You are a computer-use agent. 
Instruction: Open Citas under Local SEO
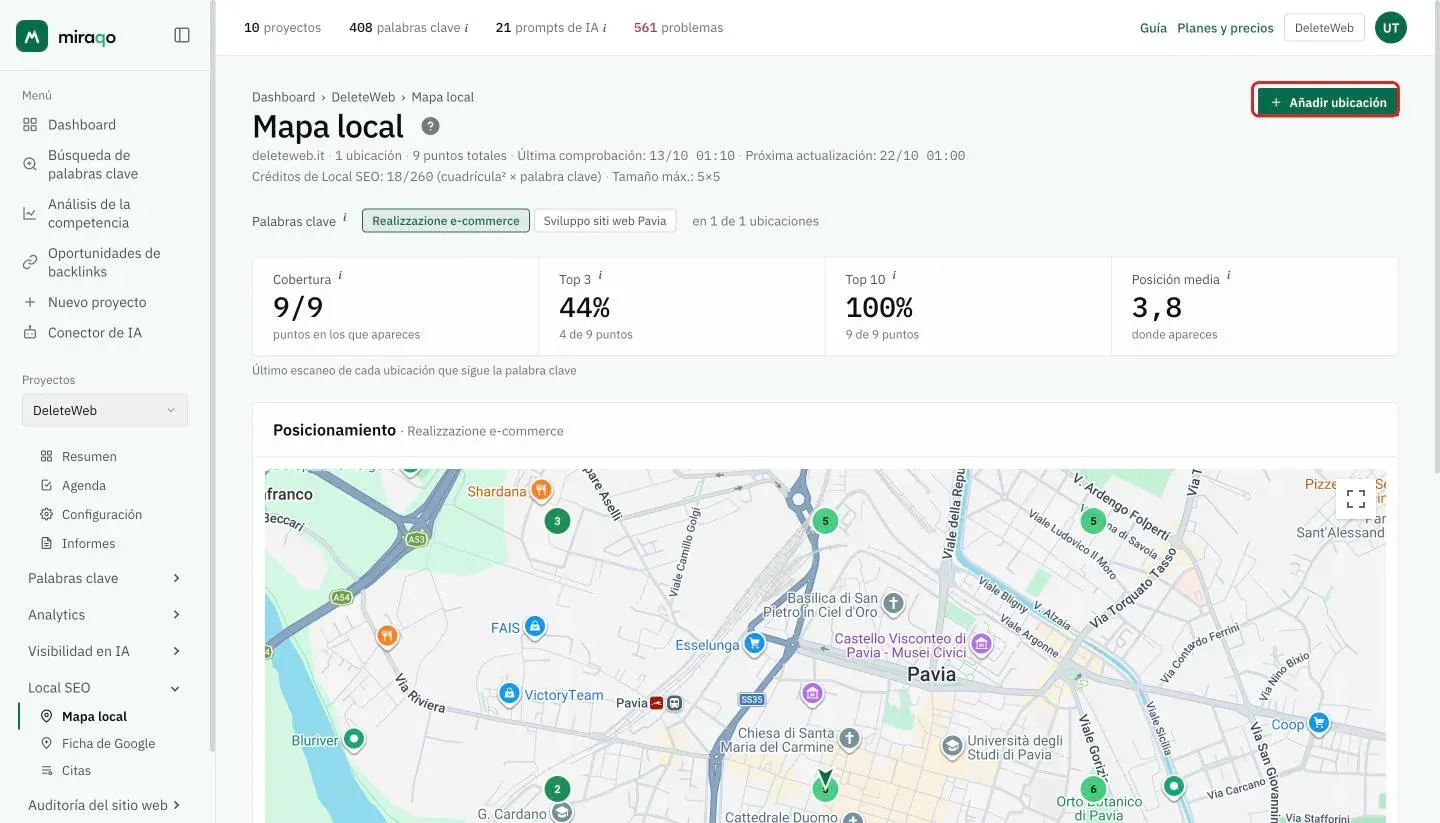click(76, 771)
